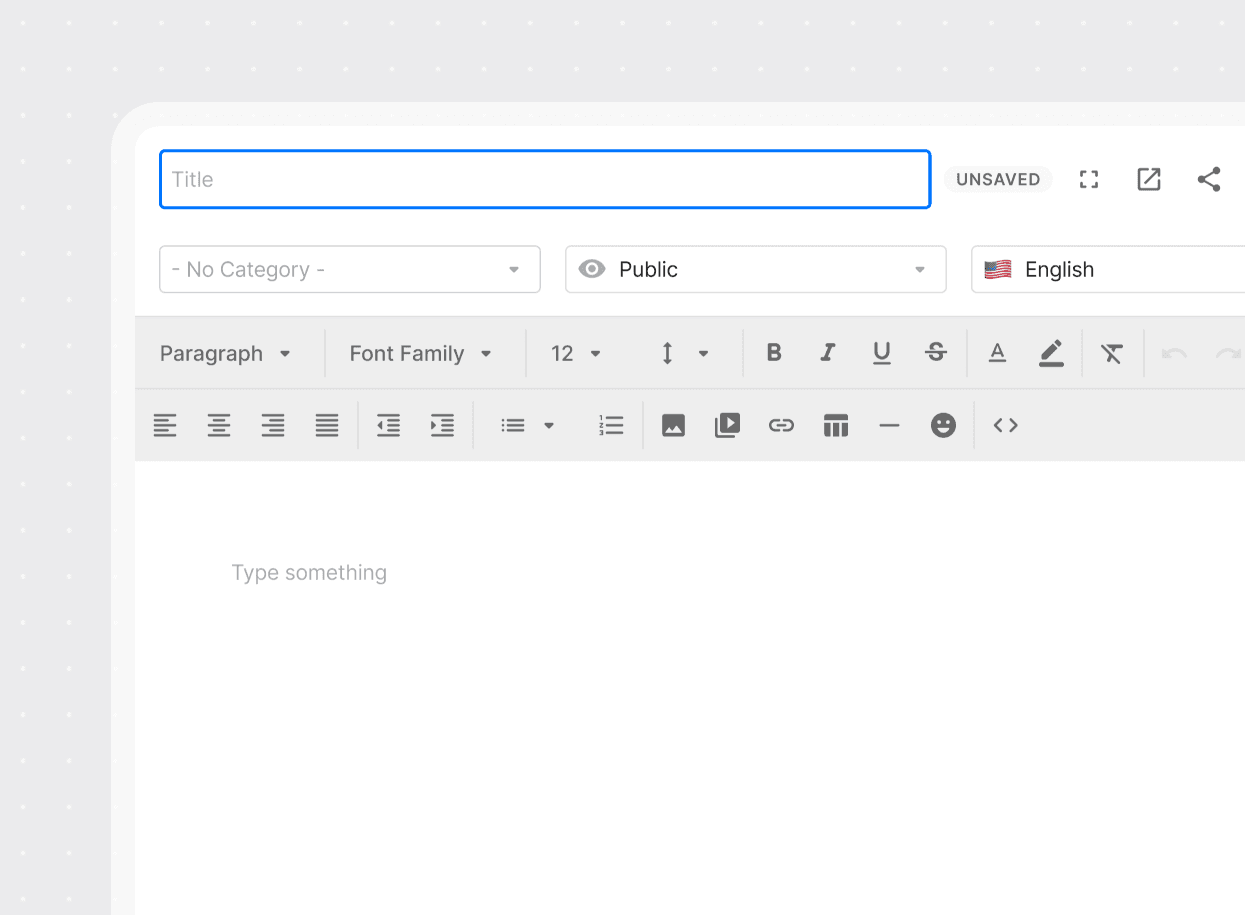The height and width of the screenshot is (915, 1245).
Task: Open note in new window
Action: click(x=1149, y=179)
